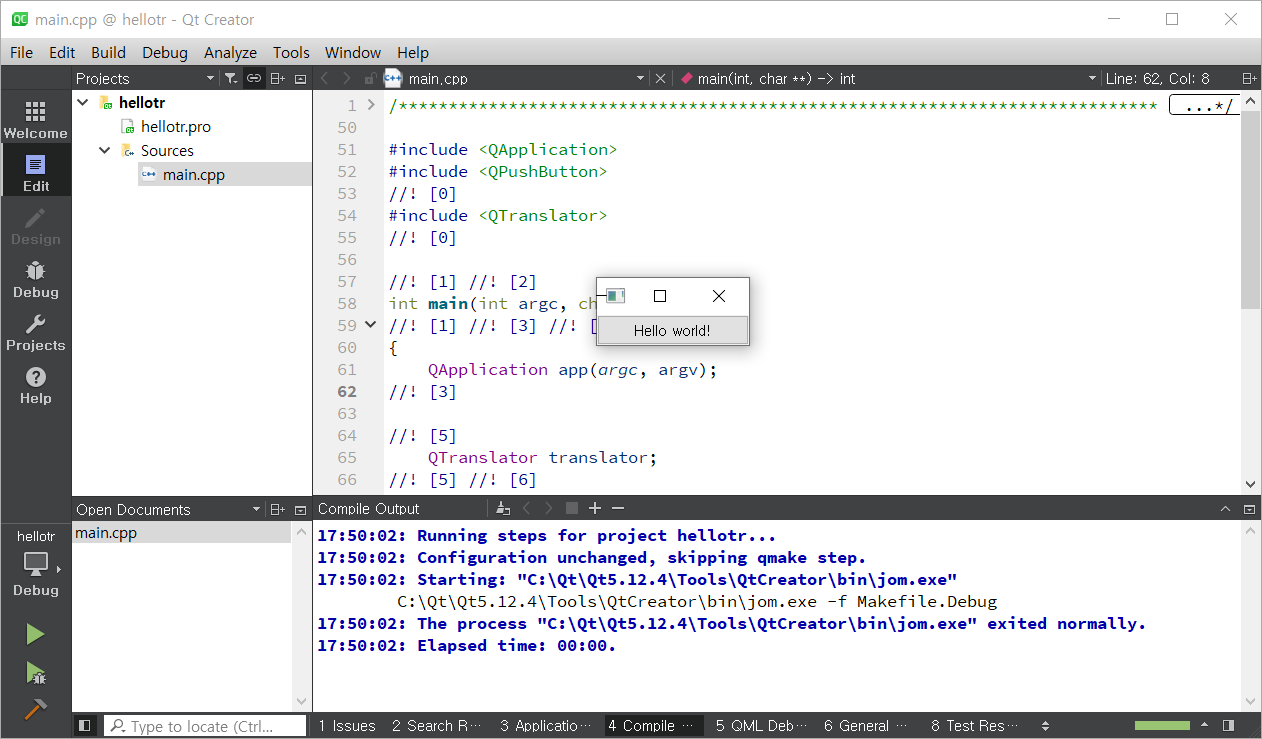Screen dimensions: 1262x739
Task: Switch to the 1 Issues output tab
Action: [x=347, y=726]
